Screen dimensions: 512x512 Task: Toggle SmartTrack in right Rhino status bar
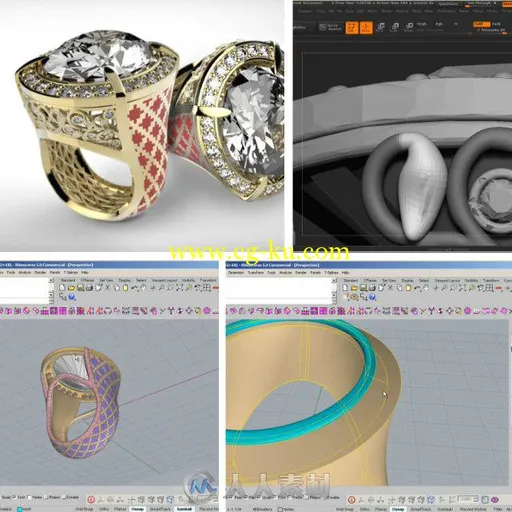point(421,509)
